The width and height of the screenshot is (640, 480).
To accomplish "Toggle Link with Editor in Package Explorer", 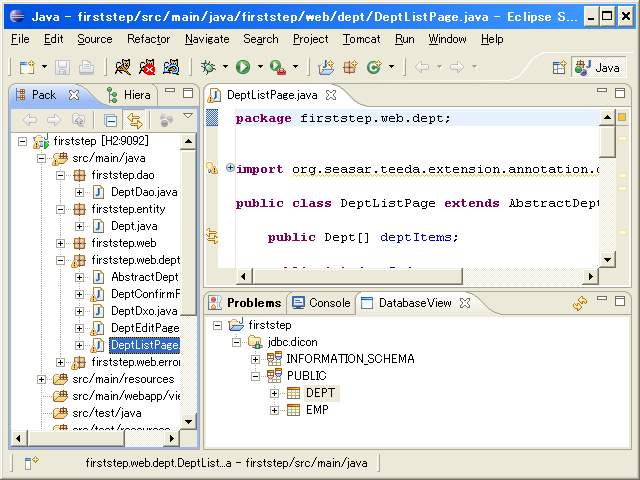I will [x=134, y=120].
